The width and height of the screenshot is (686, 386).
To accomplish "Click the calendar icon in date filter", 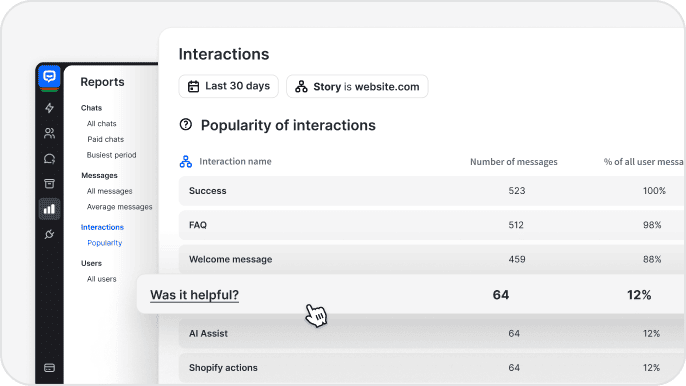I will click(193, 86).
